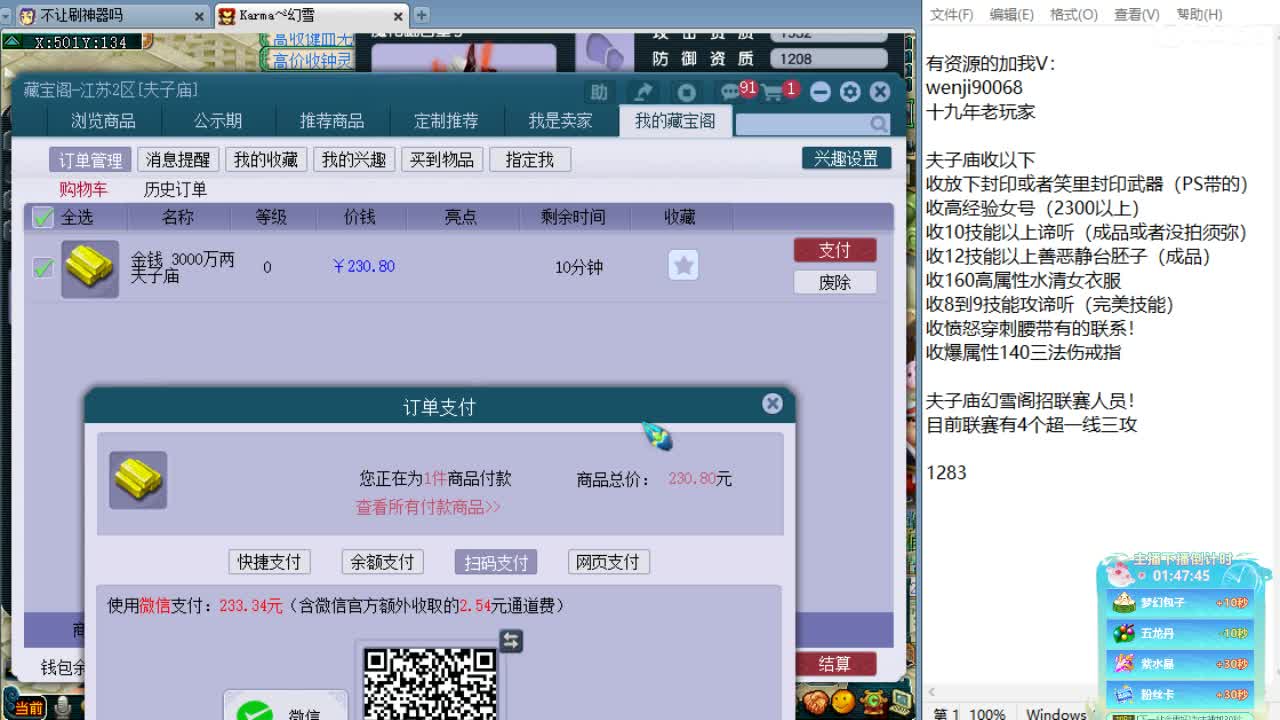Send 梦幻包子 gift
The height and width of the screenshot is (720, 1280).
click(x=1179, y=603)
